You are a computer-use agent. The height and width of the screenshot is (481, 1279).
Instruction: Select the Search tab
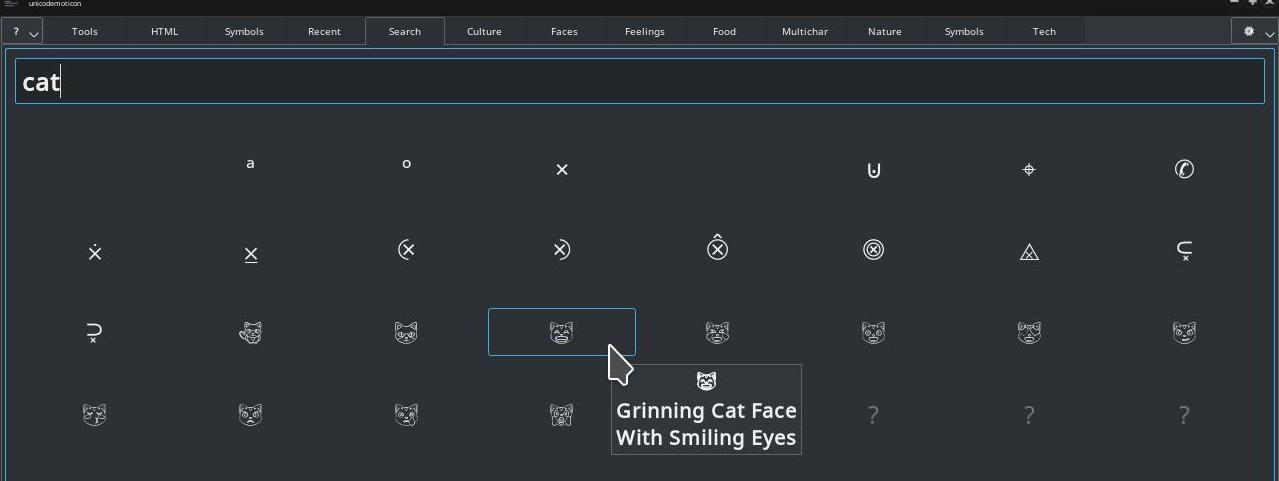[405, 31]
